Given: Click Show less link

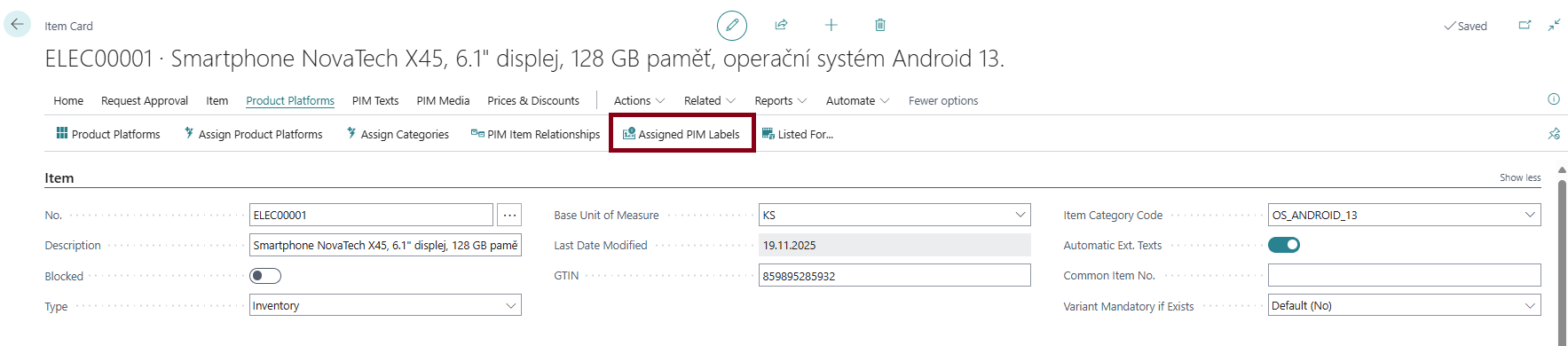Looking at the screenshot, I should coord(1520,177).
